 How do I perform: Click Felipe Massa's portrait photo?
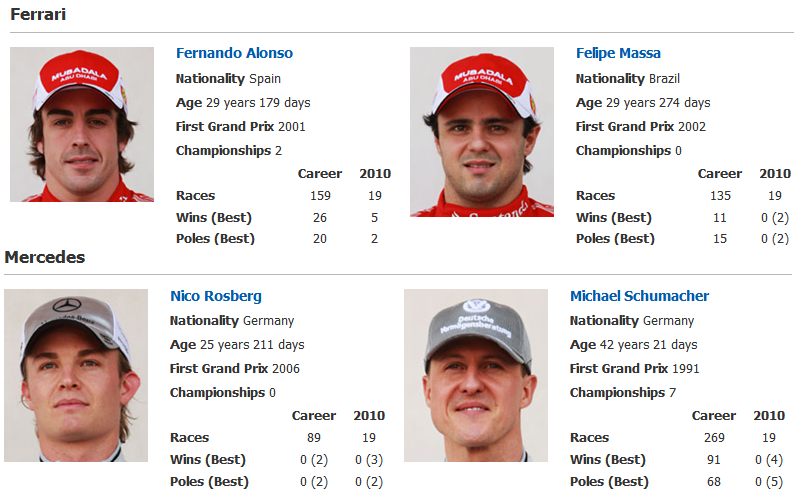coord(482,132)
